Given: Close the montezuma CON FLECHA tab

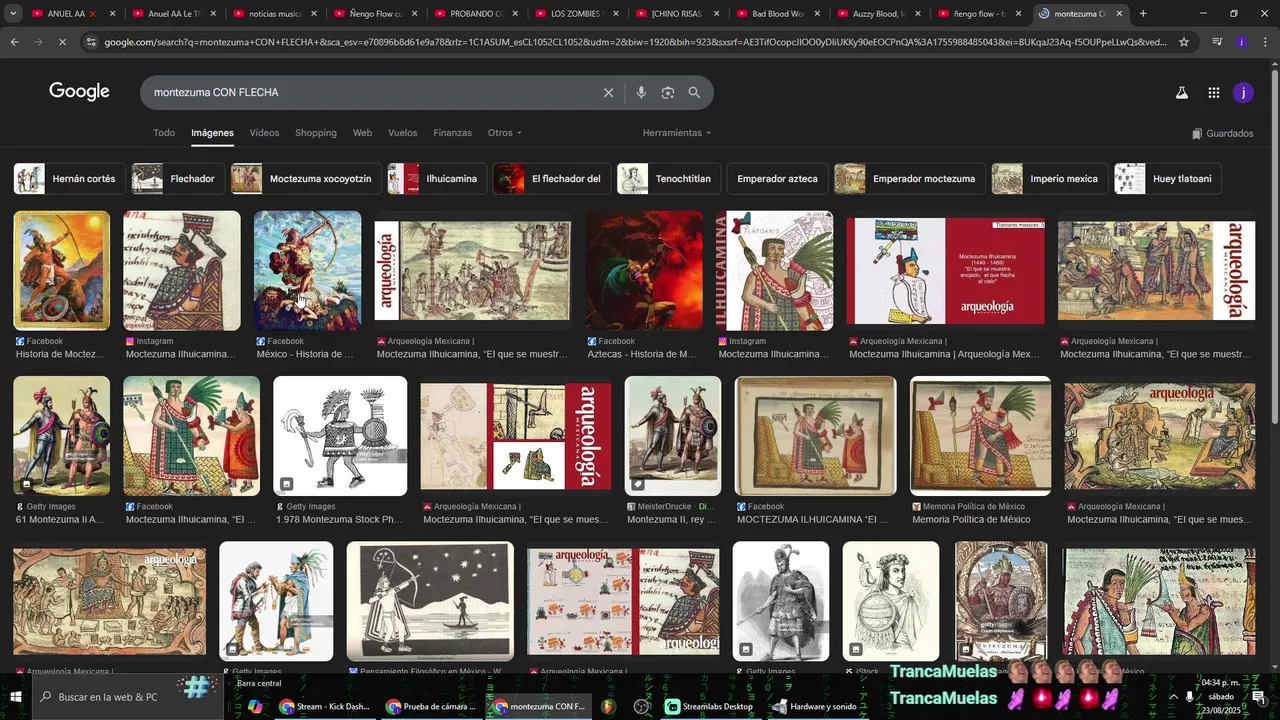Looking at the screenshot, I should click(1119, 13).
